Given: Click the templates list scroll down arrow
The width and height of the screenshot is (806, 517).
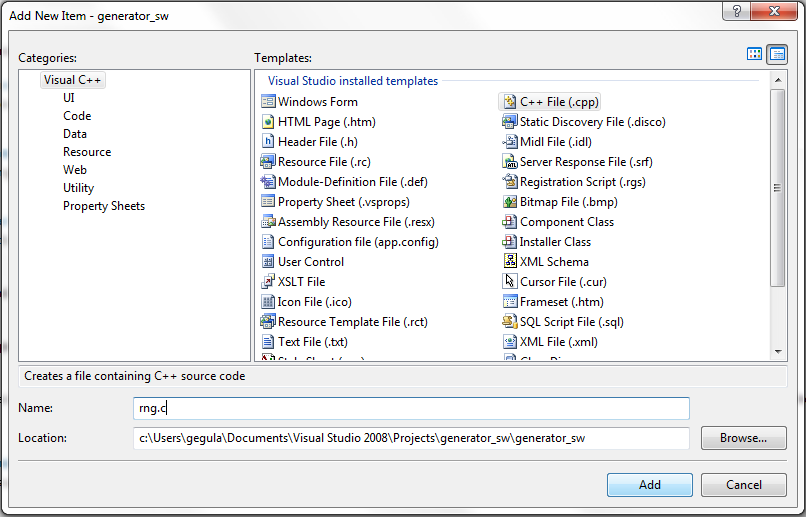Looking at the screenshot, I should (x=778, y=352).
